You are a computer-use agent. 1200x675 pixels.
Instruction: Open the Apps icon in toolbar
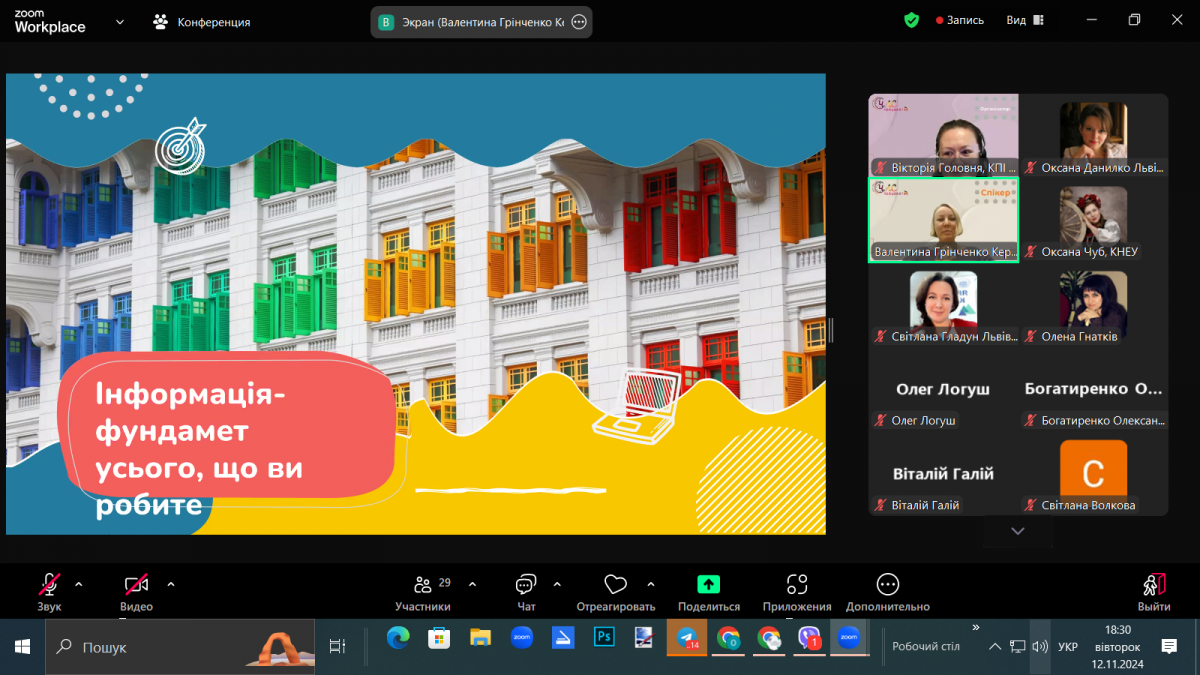coord(796,585)
